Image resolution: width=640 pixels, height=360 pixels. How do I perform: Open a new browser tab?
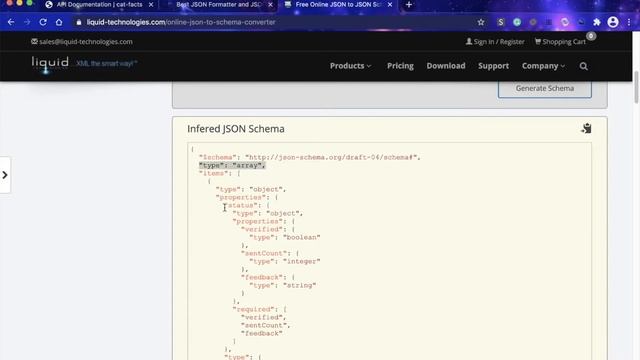[x=409, y=4]
